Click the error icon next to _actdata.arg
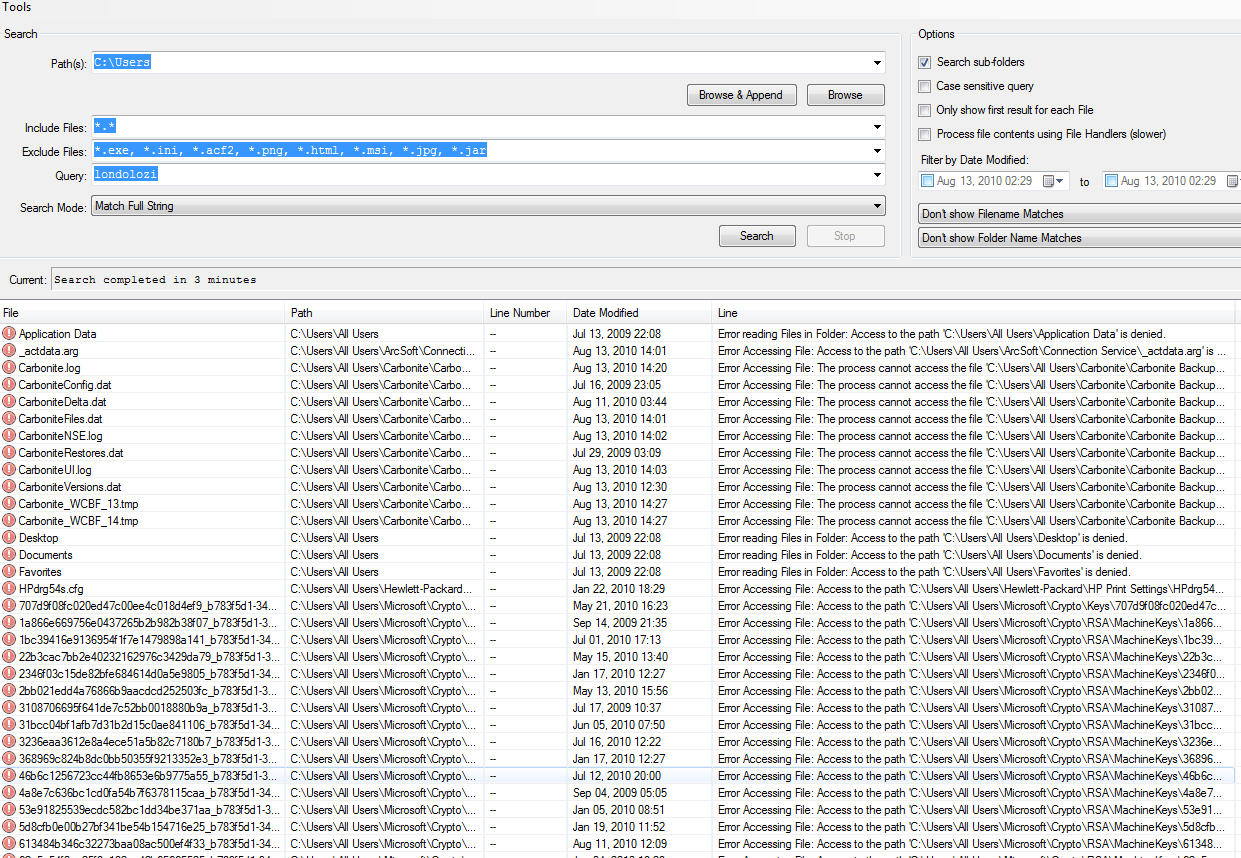Screen dimensions: 1241x858 pyautogui.click(x=9, y=351)
